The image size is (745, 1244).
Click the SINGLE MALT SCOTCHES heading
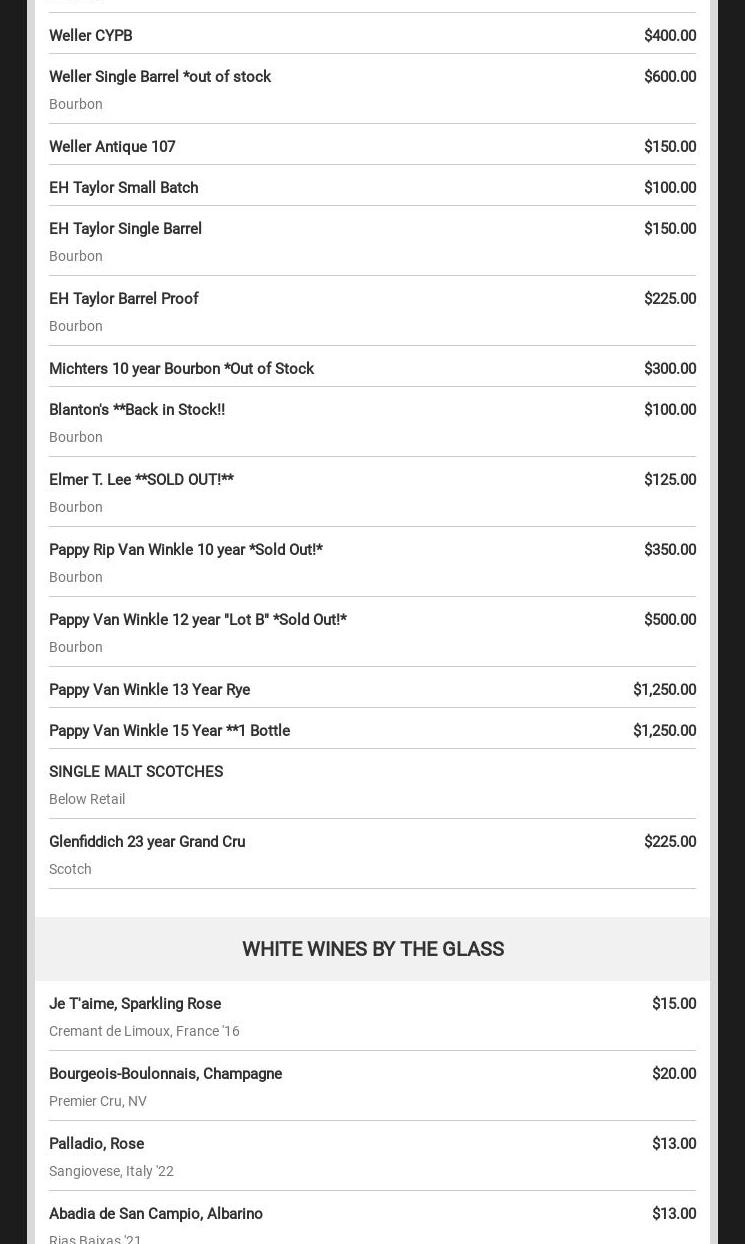136,772
